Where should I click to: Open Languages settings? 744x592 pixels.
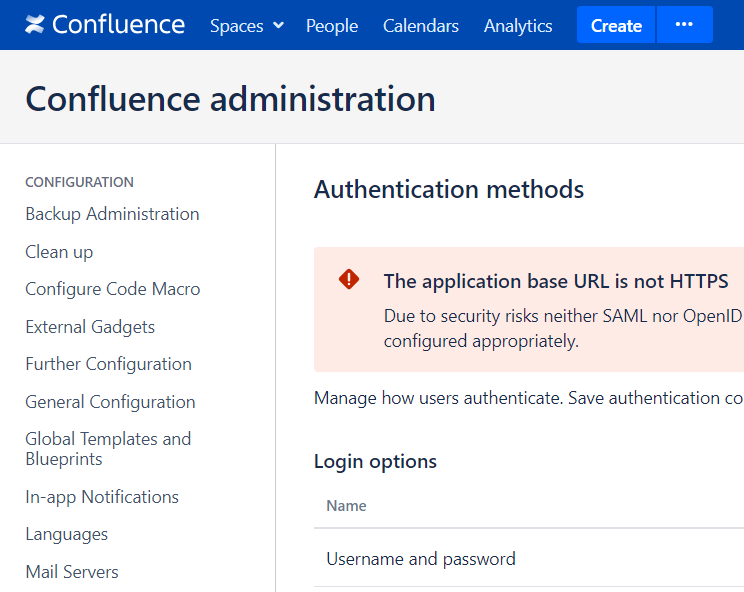click(x=66, y=534)
